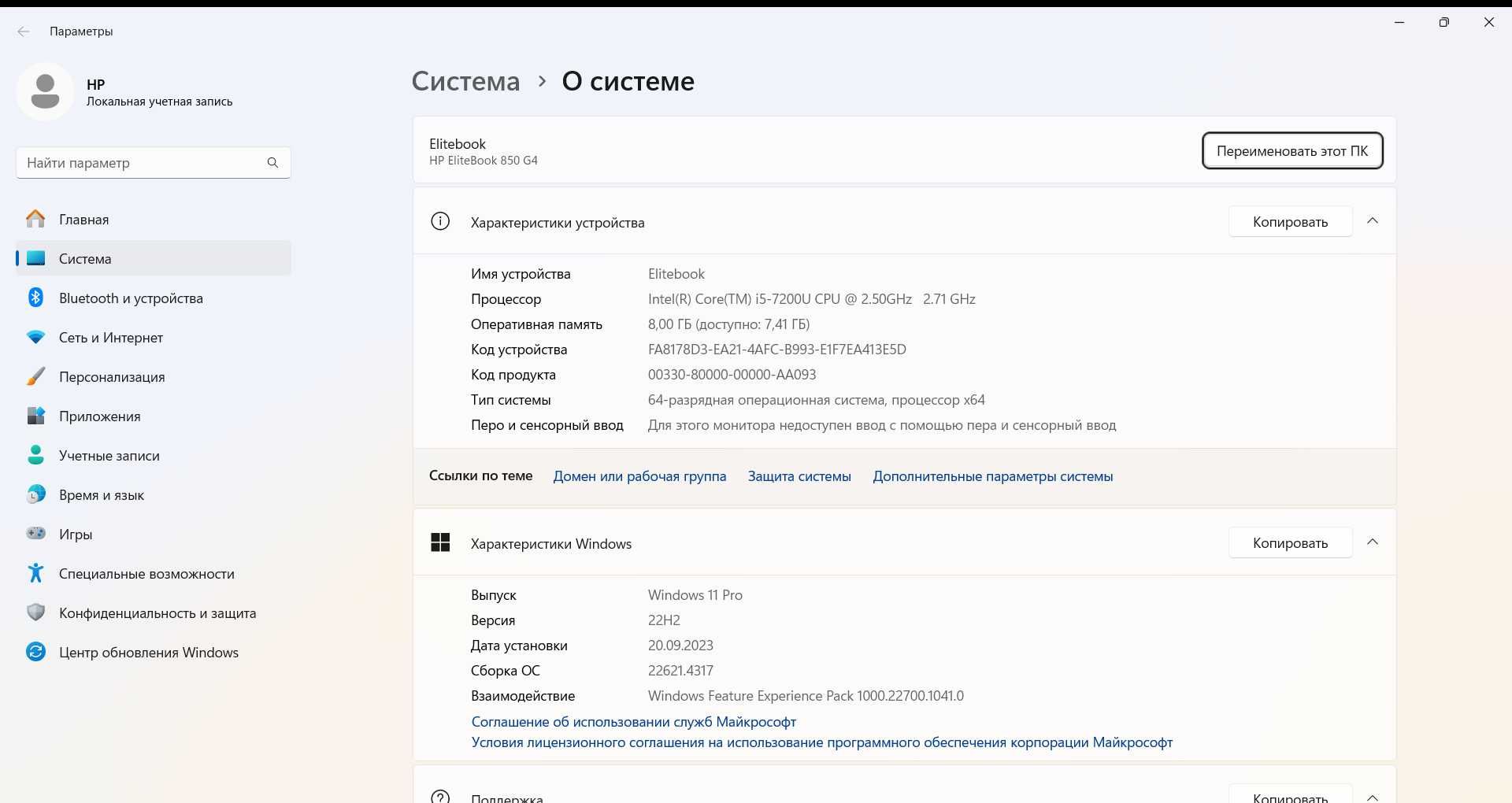The height and width of the screenshot is (803, 1512).
Task: Select Учетные записи in sidebar
Action: (x=154, y=455)
